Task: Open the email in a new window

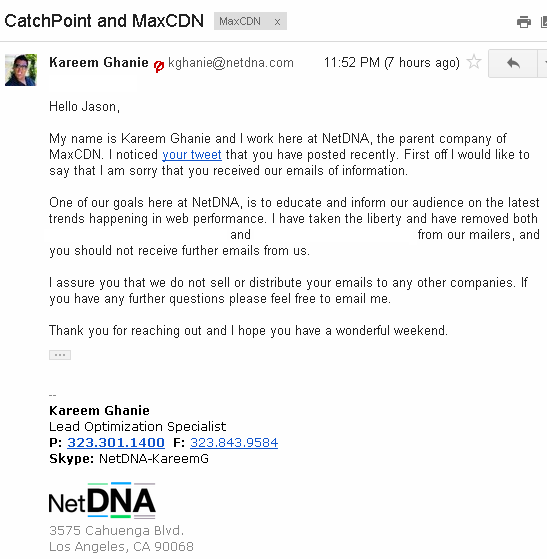Action: (544, 22)
